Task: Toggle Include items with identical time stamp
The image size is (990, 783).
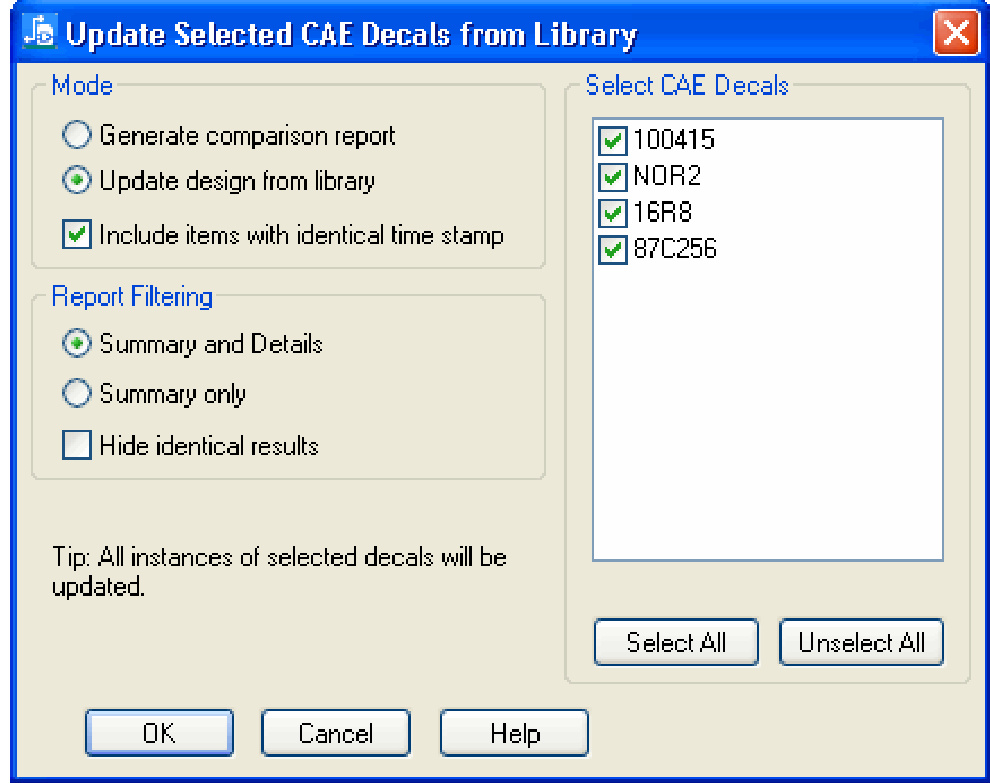Action: [x=77, y=235]
